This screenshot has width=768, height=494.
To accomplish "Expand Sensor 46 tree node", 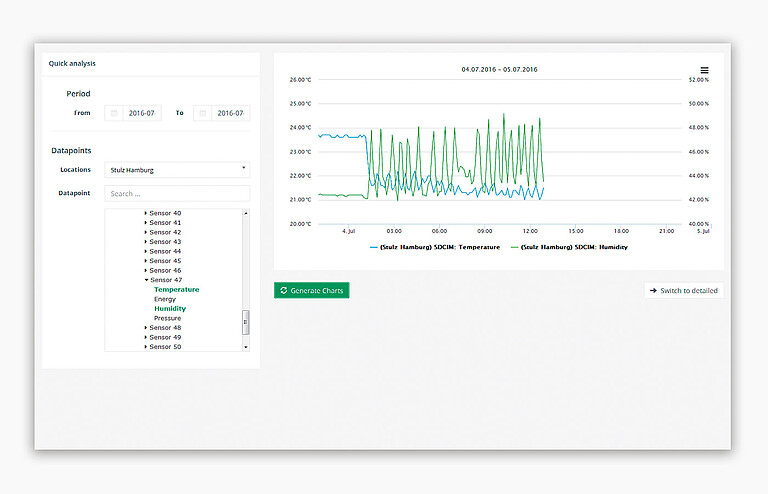I will click(145, 270).
